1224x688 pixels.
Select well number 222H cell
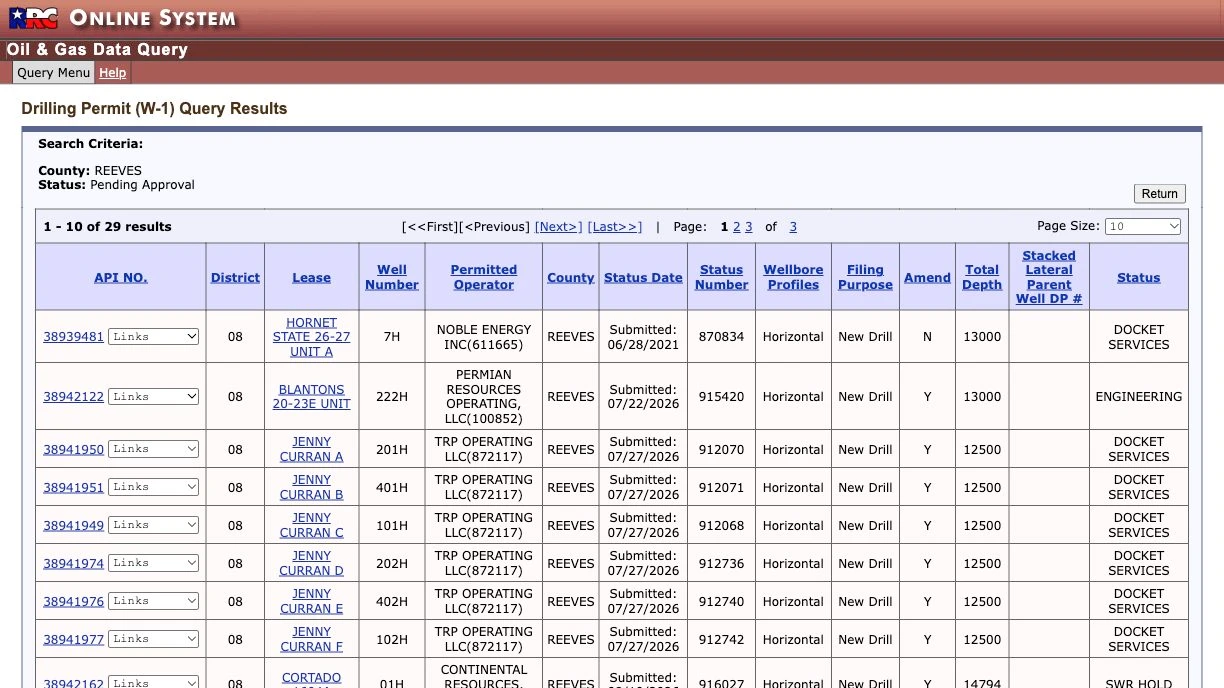coord(391,397)
